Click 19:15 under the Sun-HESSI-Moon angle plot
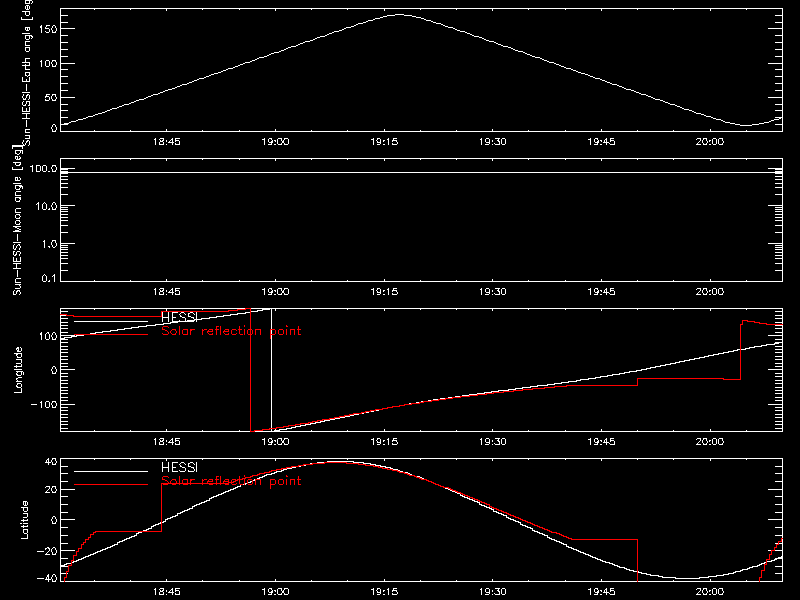800x600 pixels. point(384,292)
